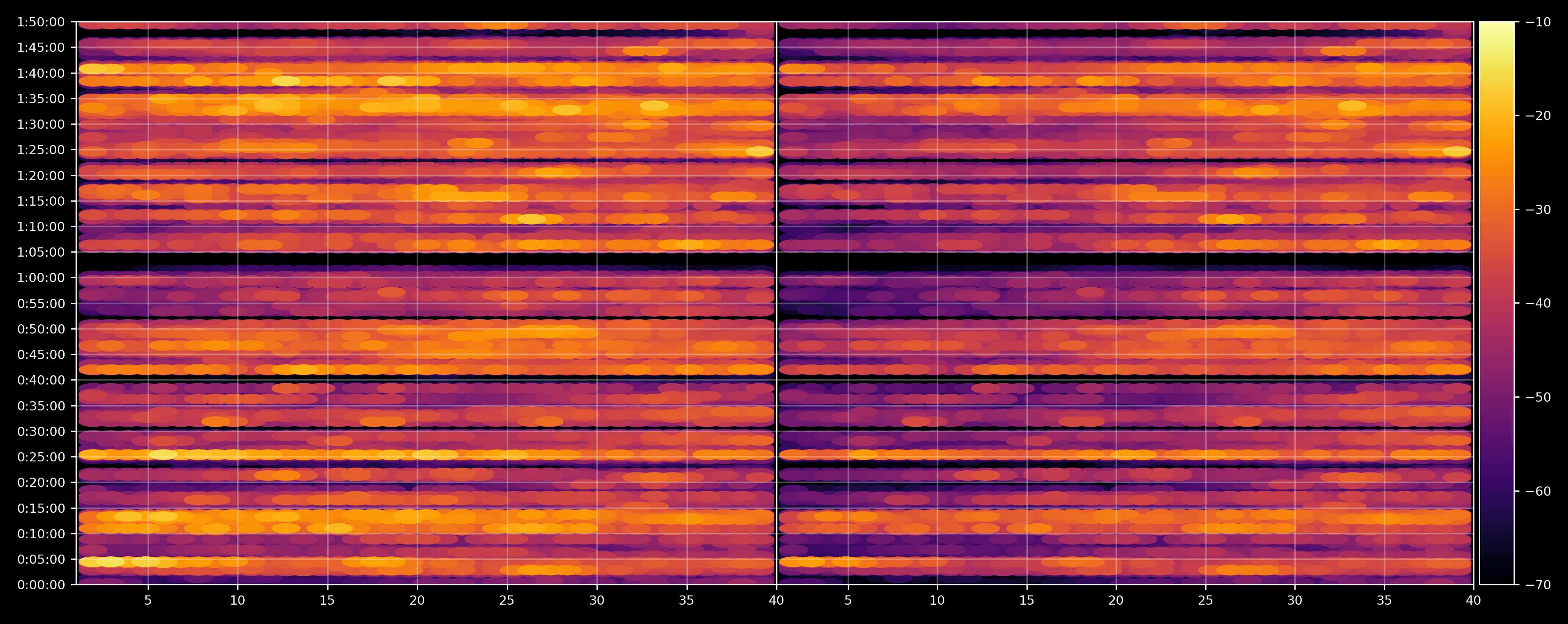Viewport: 1568px width, 624px height.
Task: Click the −70 colorbar tick label
Action: point(1538,585)
